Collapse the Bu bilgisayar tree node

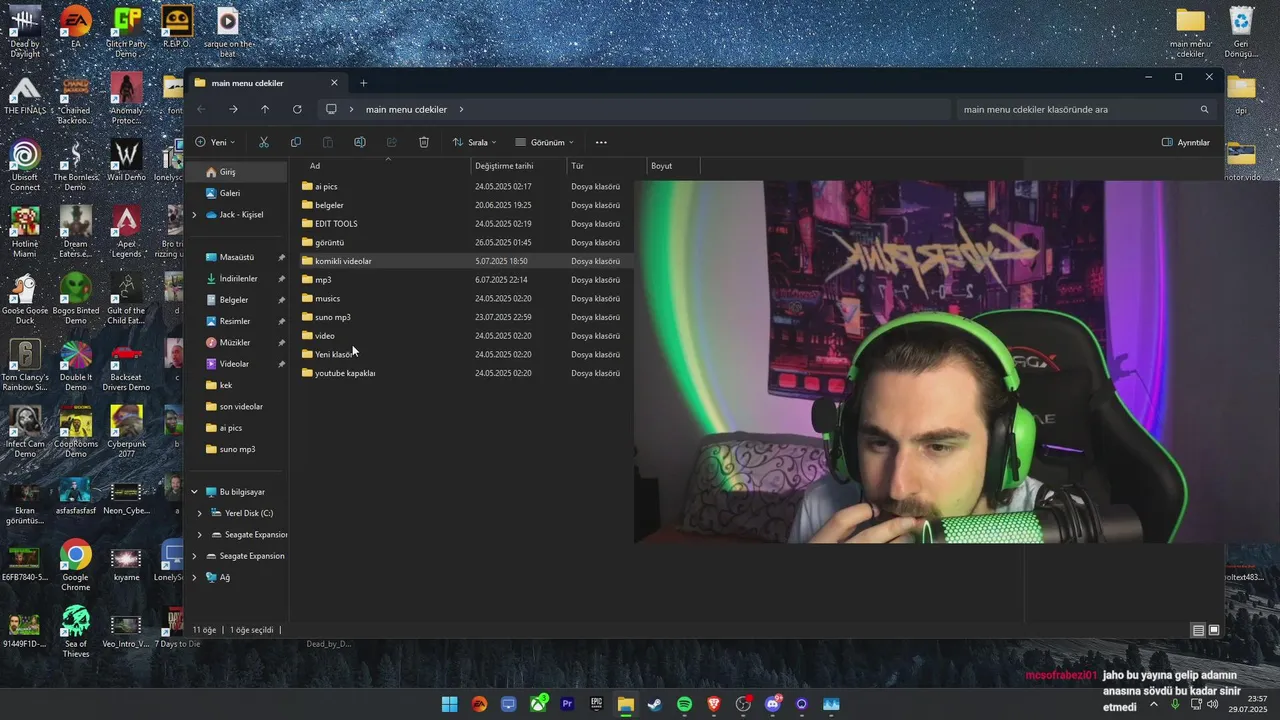click(195, 492)
